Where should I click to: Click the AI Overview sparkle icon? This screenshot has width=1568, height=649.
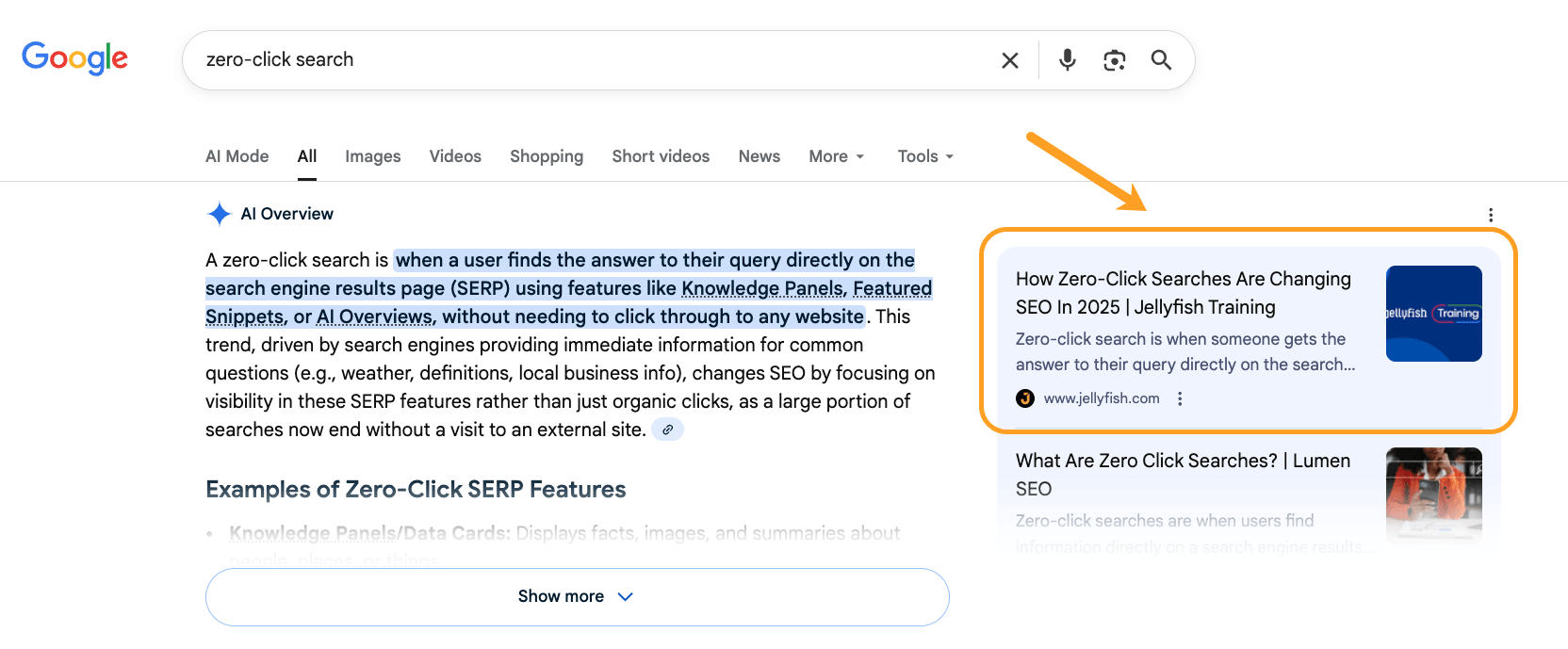(x=219, y=214)
